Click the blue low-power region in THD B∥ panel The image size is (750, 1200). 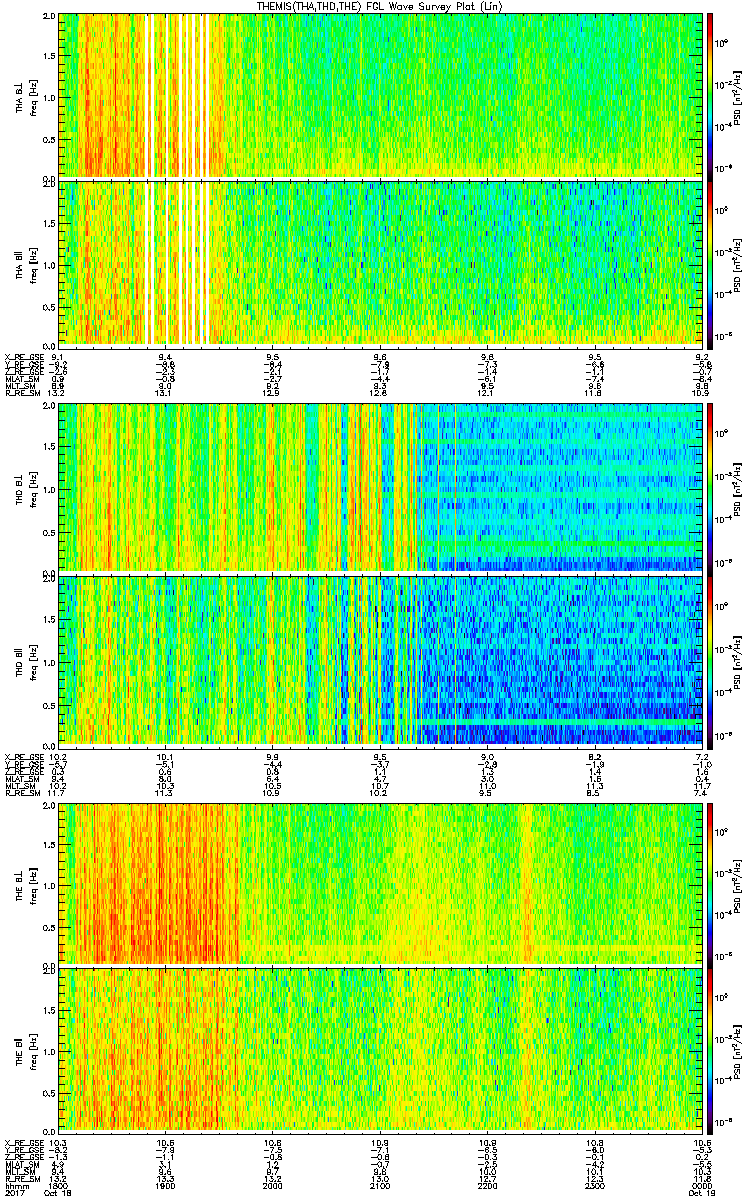point(560,660)
